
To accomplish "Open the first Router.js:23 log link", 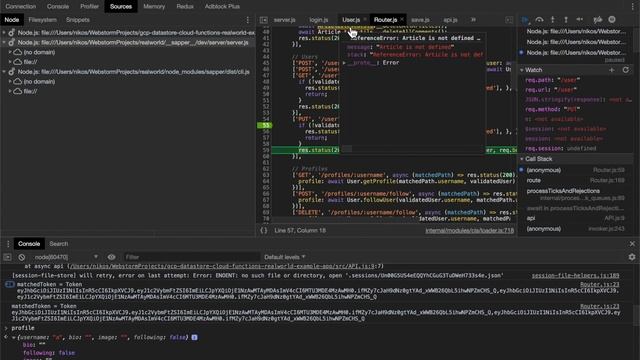I will (x=600, y=284).
